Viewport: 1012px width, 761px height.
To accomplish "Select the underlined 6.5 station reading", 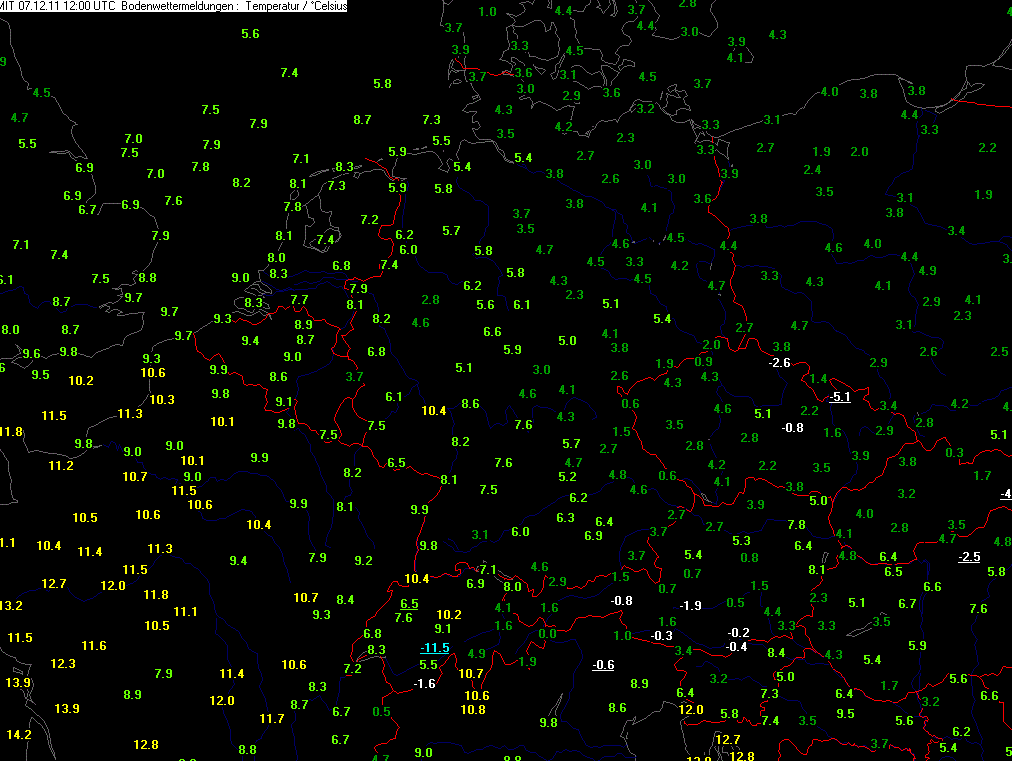I will click(409, 604).
